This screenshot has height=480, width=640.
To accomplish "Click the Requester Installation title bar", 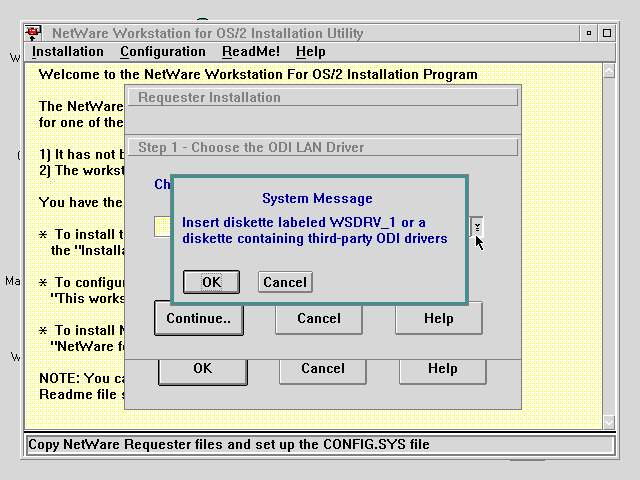I will click(x=323, y=98).
